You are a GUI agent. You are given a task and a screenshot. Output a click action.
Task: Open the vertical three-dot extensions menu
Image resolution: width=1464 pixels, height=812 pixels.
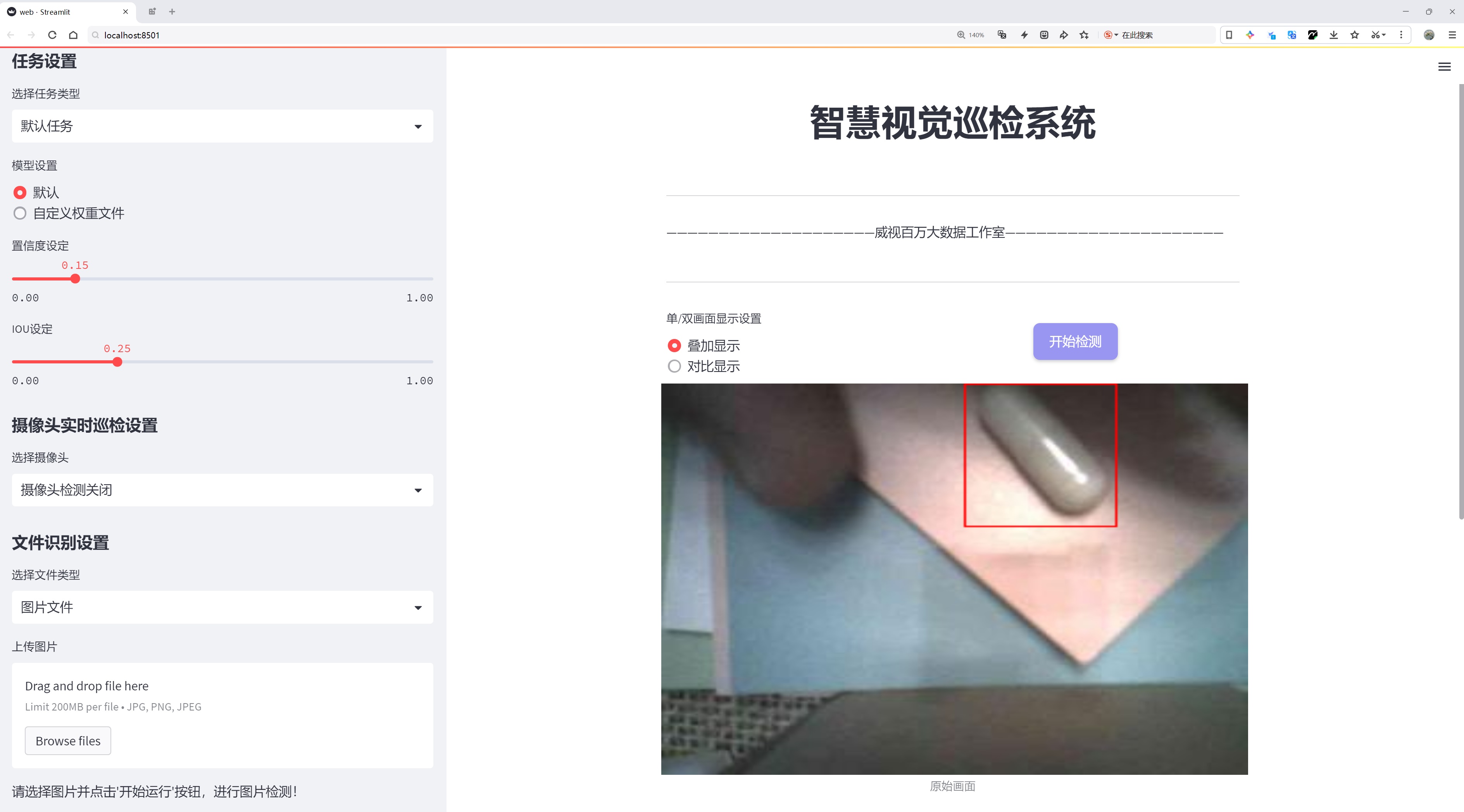(1401, 34)
